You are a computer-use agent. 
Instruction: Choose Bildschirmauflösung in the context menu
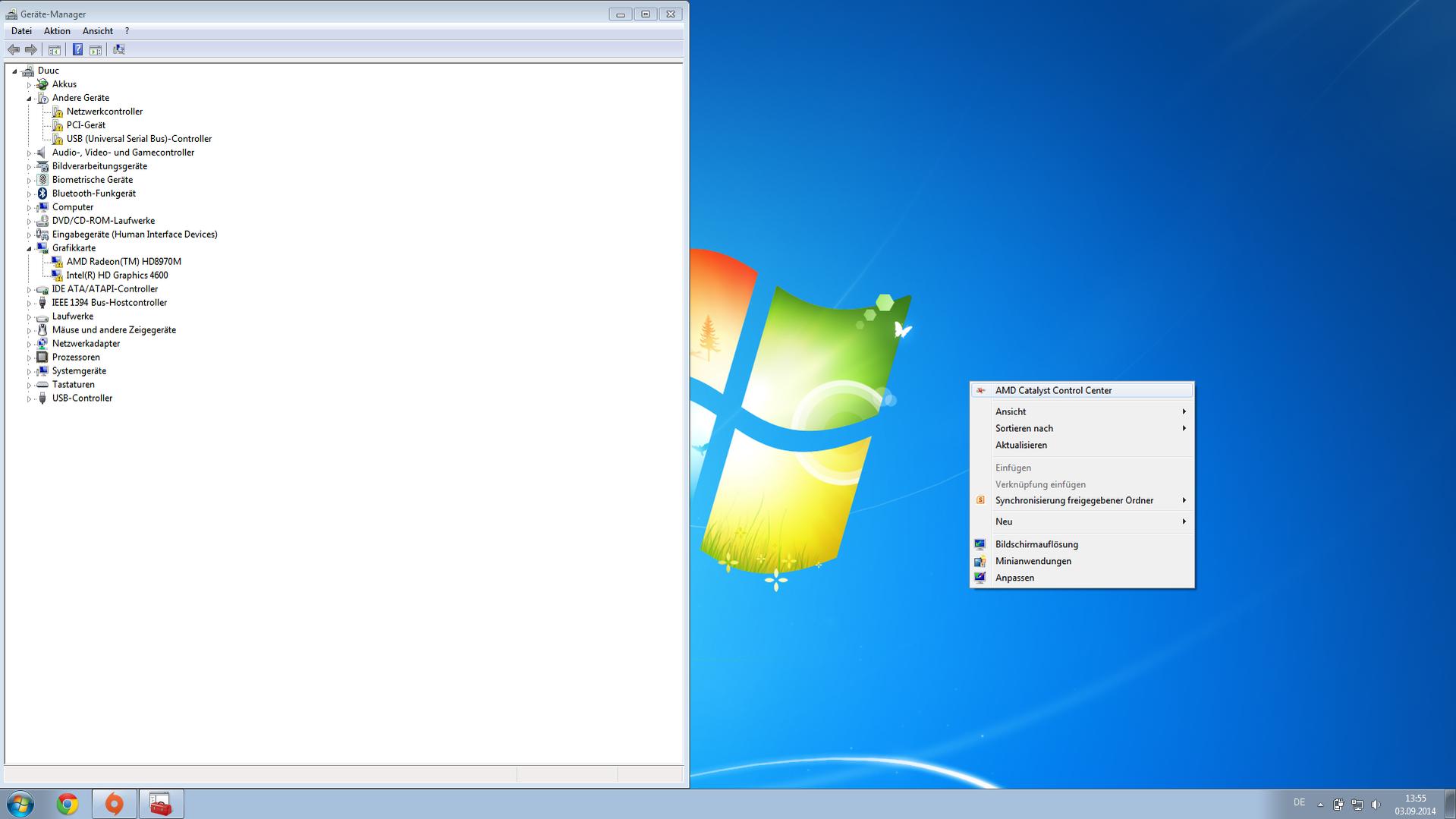pos(1082,545)
